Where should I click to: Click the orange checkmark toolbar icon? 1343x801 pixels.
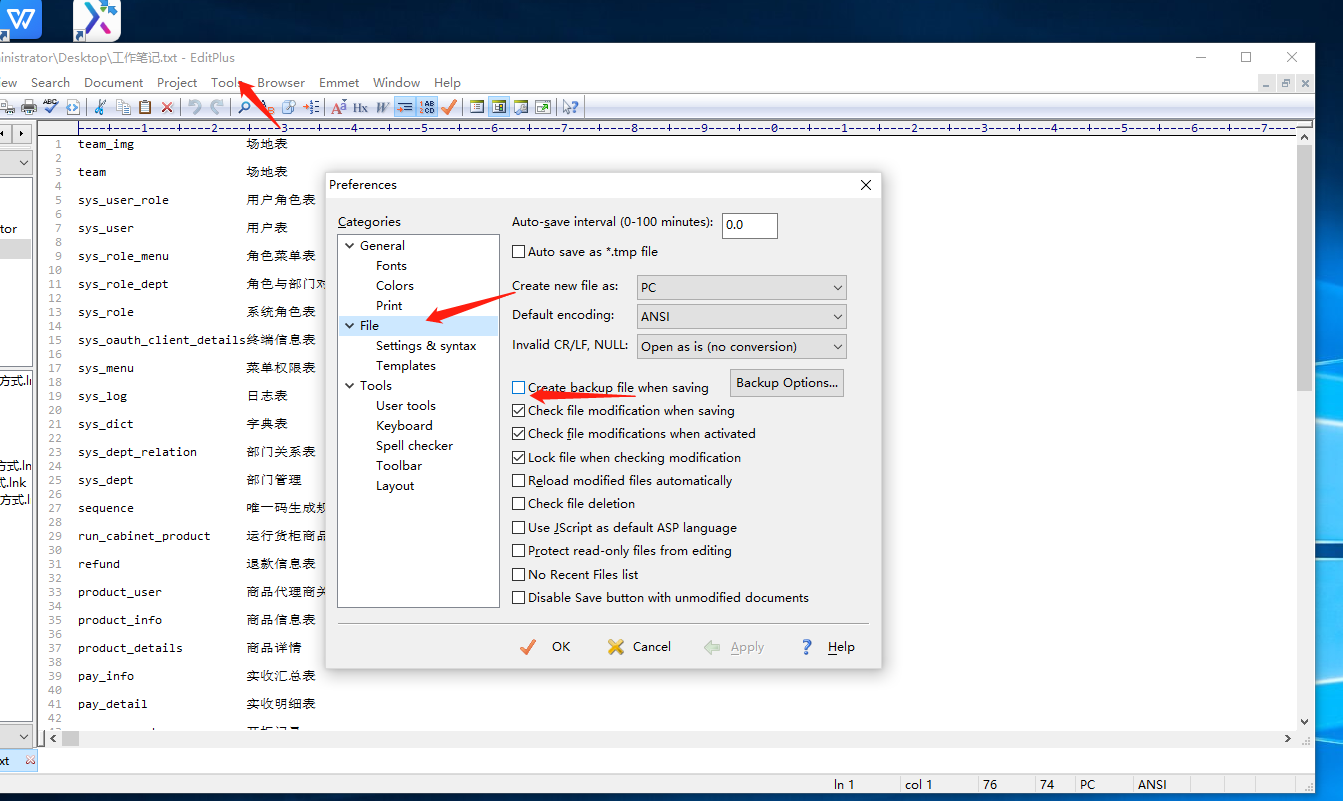[x=449, y=107]
